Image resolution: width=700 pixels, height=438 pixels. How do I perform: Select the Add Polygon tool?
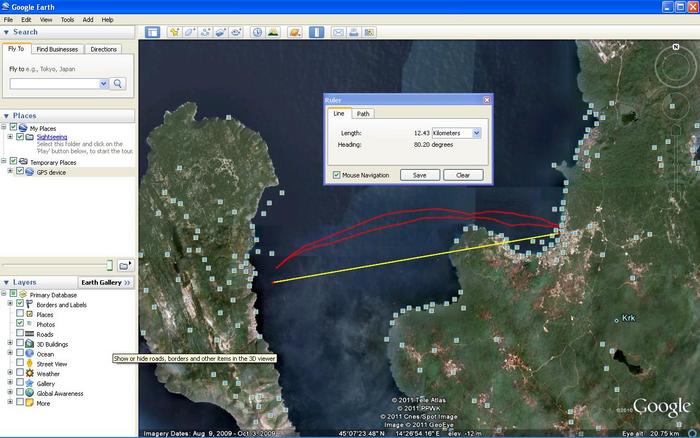coord(190,32)
